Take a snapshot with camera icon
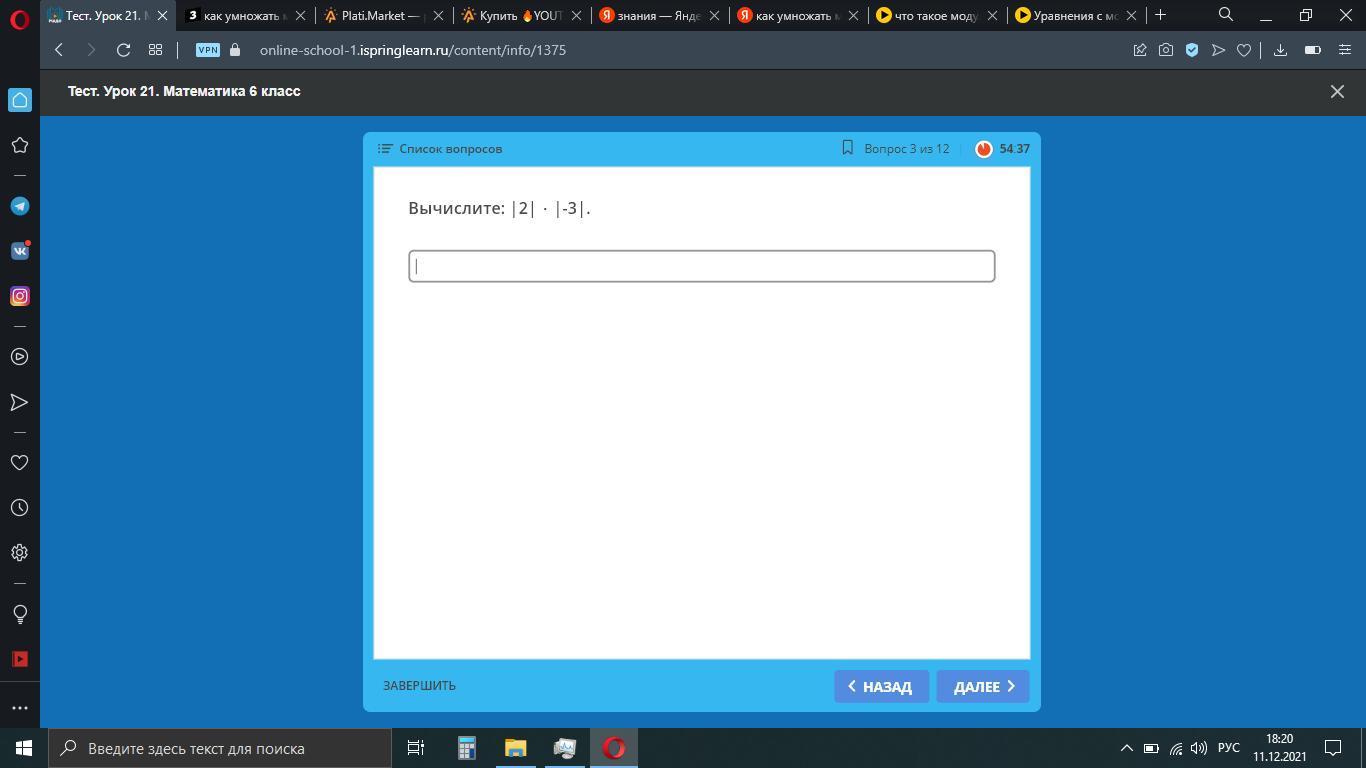 point(1166,50)
